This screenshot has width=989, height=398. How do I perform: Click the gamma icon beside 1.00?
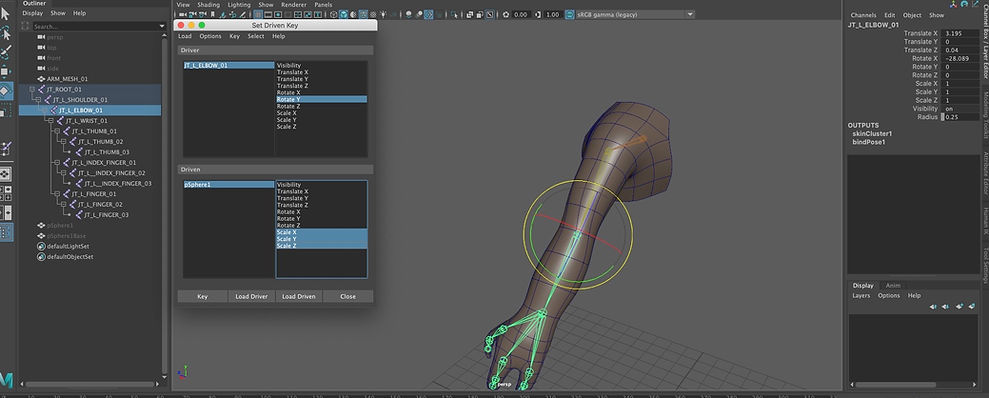537,14
